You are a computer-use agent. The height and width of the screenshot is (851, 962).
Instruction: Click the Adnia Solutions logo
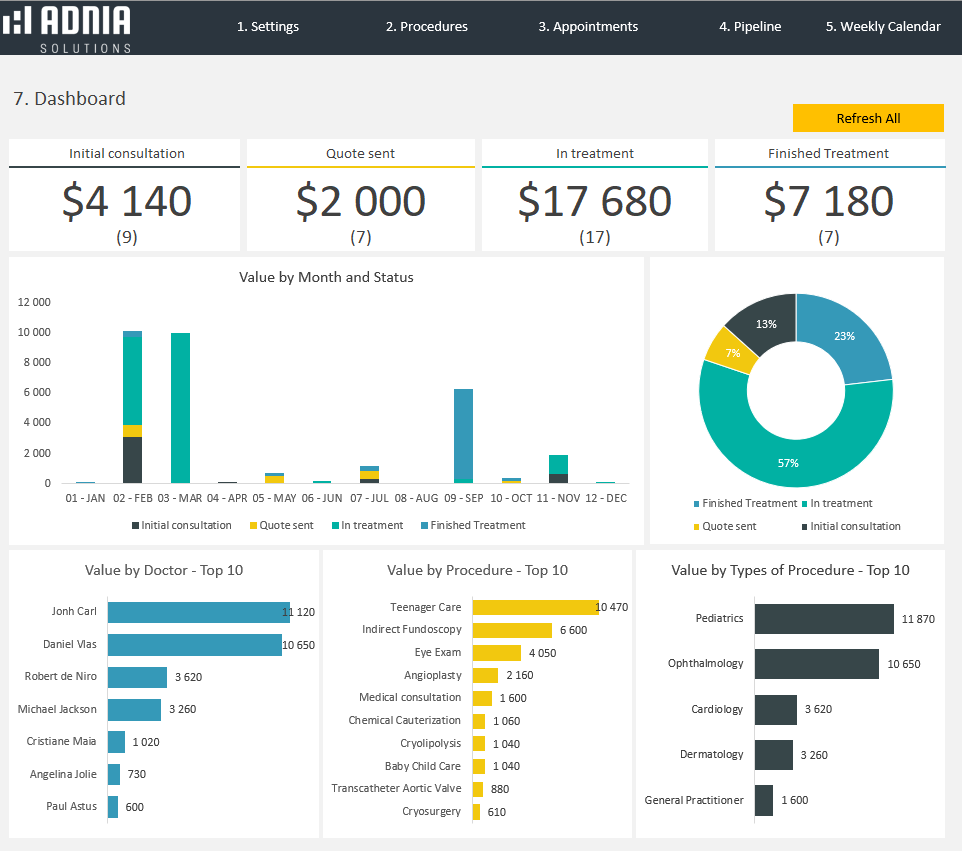[x=67, y=28]
